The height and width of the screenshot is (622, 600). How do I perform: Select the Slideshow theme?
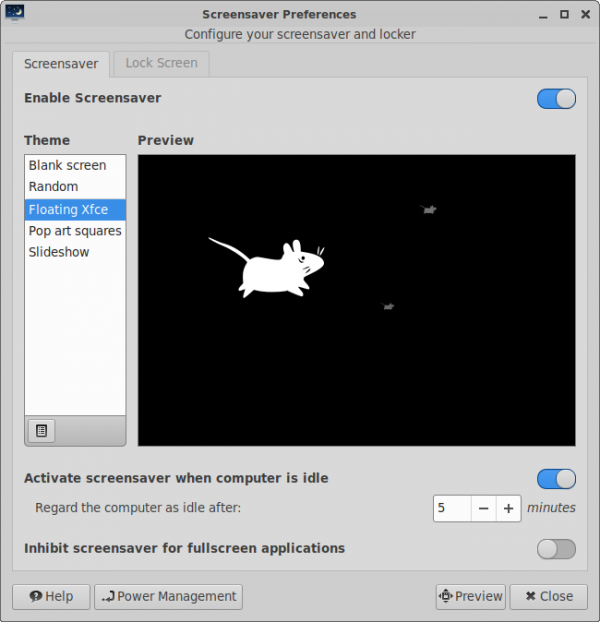pos(59,252)
